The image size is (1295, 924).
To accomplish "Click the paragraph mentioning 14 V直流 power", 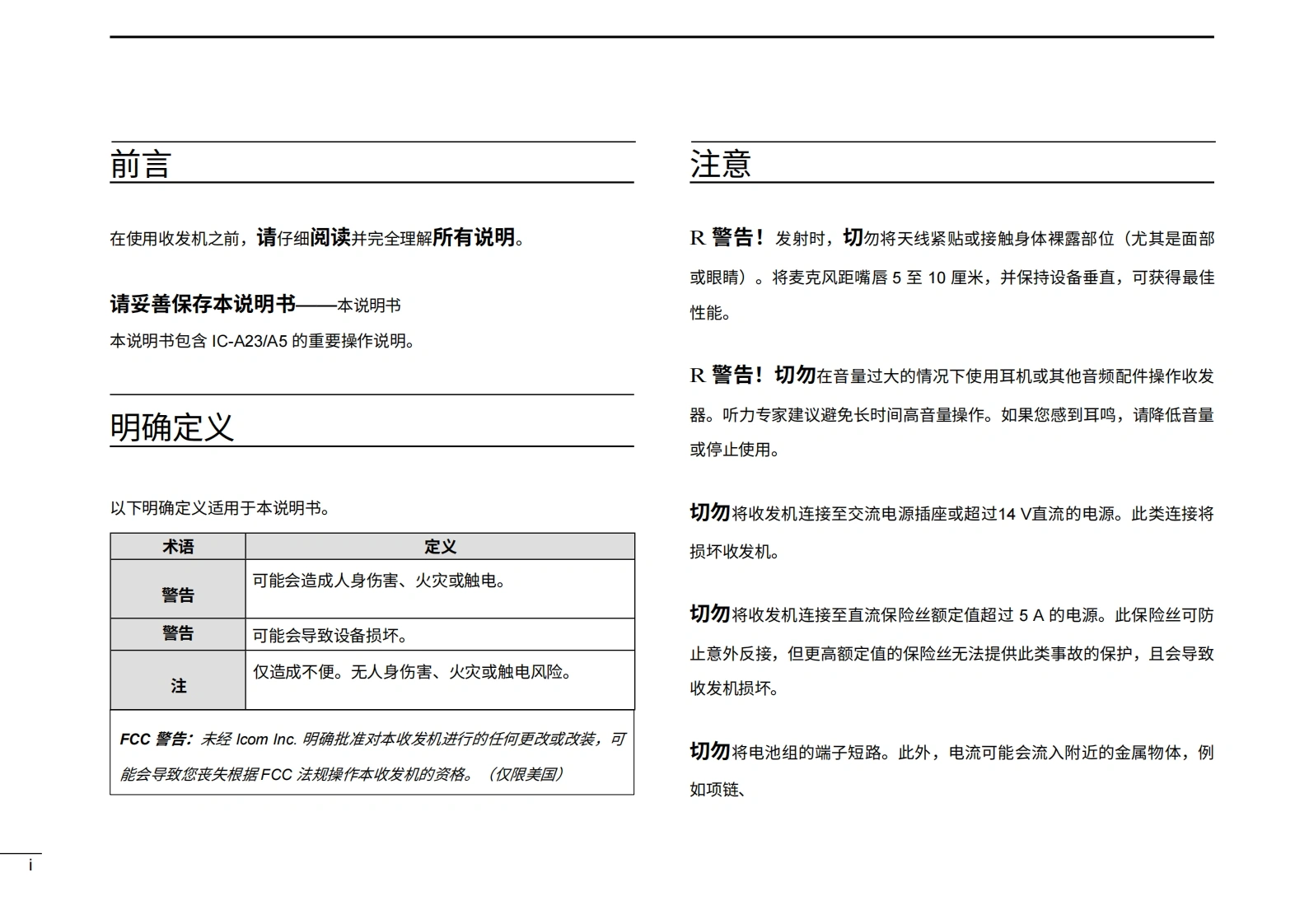I will point(951,531).
